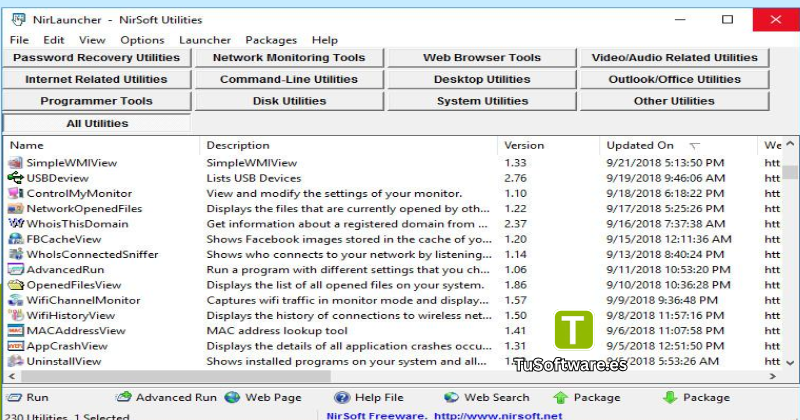Start a Web Search for utility
The image size is (800, 420).
point(487,397)
